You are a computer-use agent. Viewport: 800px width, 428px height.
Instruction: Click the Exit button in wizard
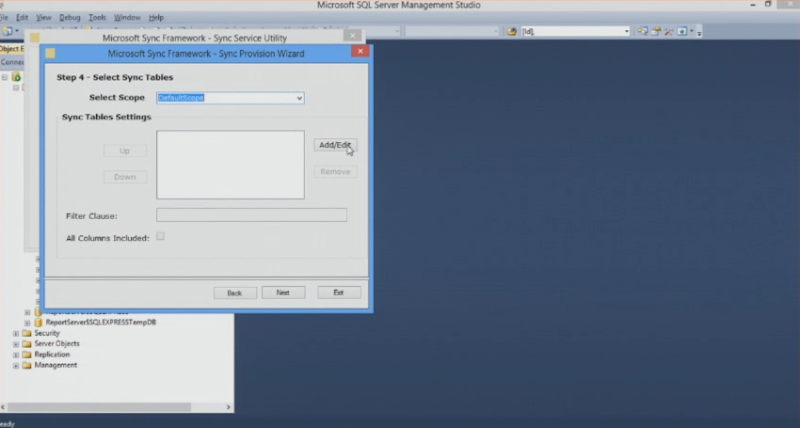point(339,292)
